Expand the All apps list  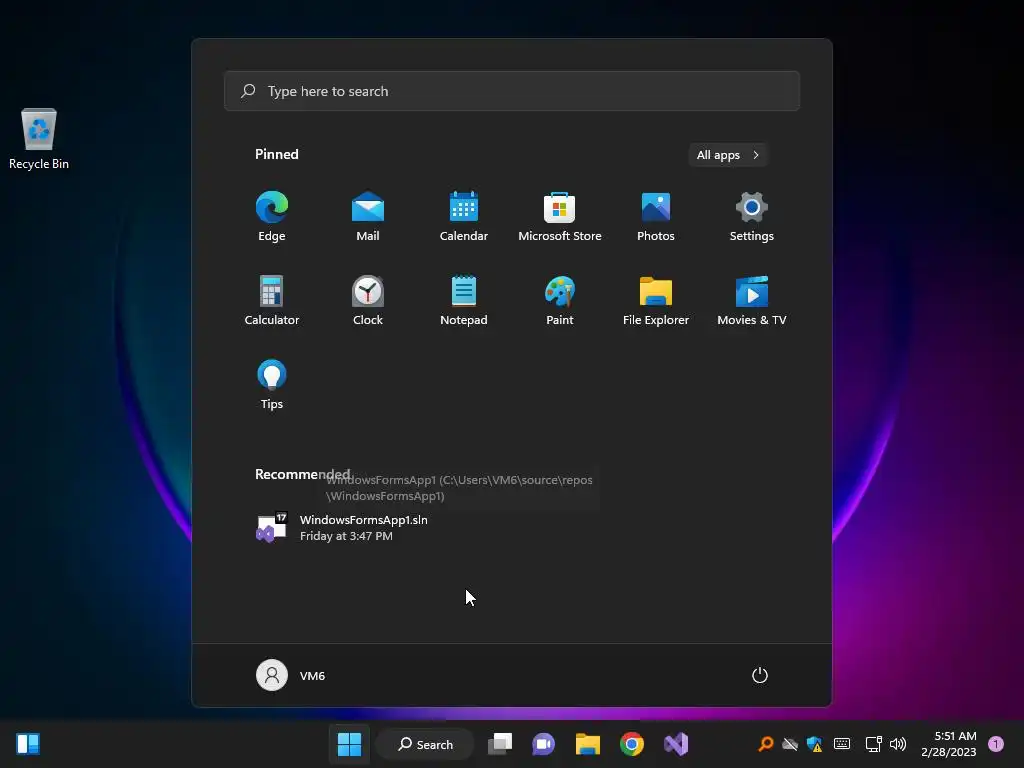(728, 155)
